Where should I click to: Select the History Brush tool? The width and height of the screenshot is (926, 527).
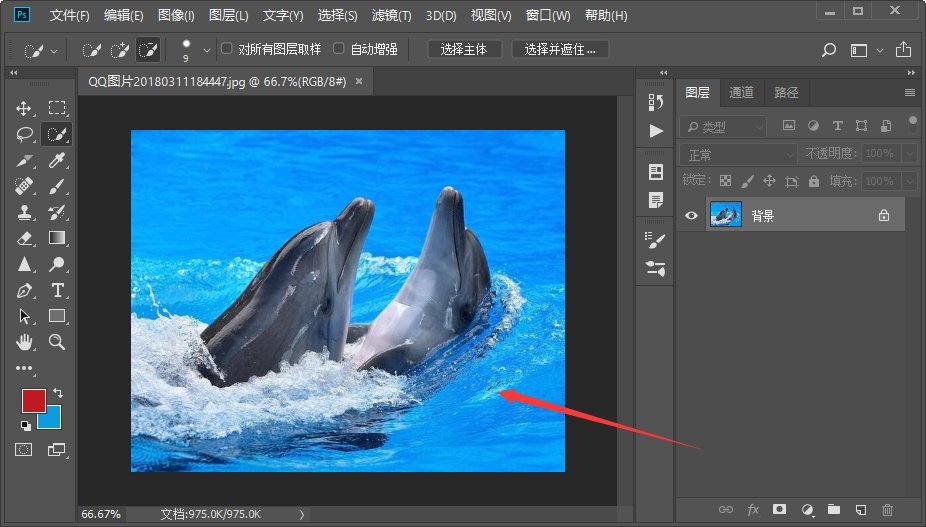point(57,212)
